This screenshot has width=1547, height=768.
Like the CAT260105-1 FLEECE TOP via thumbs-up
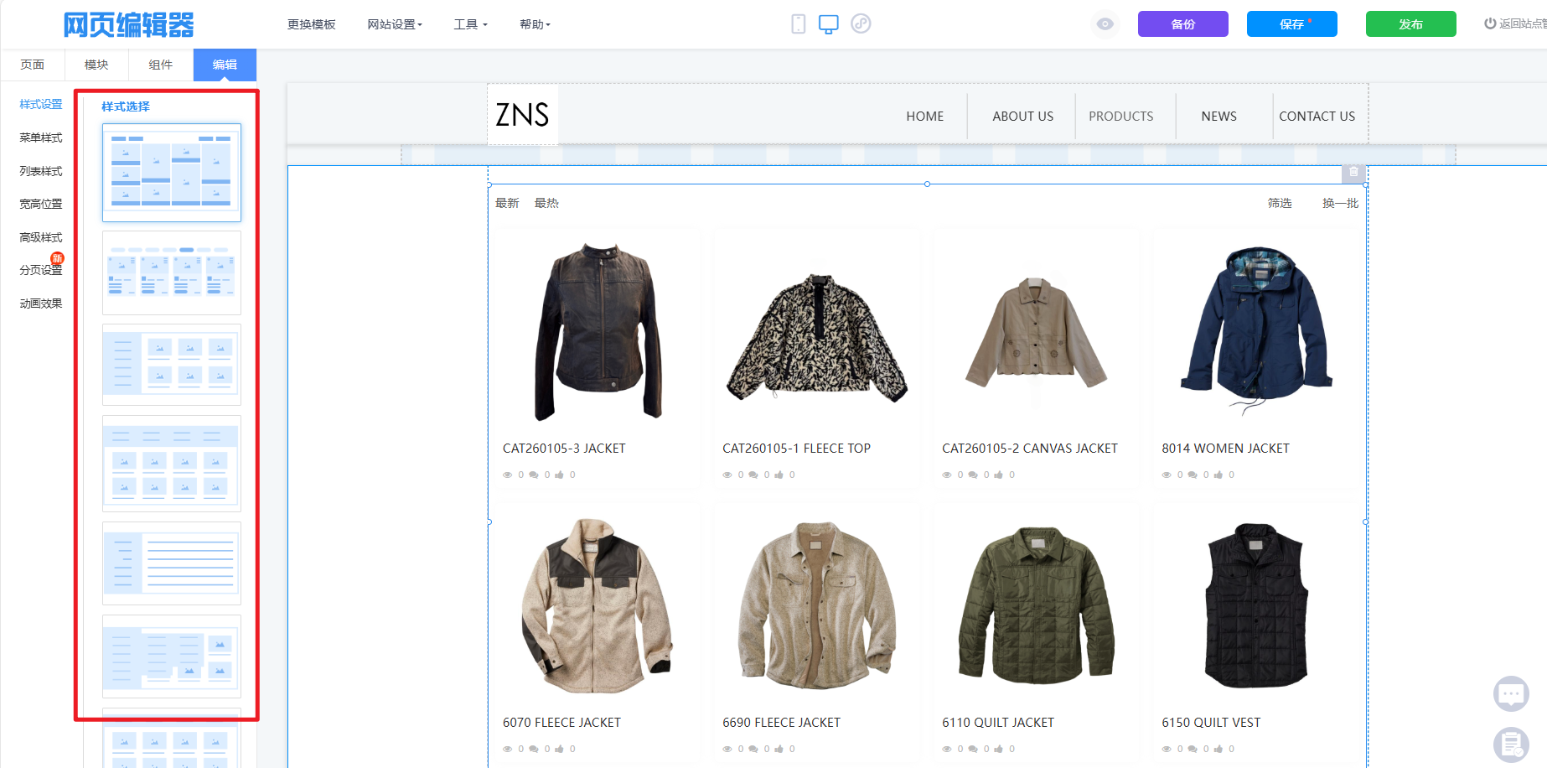tap(780, 475)
